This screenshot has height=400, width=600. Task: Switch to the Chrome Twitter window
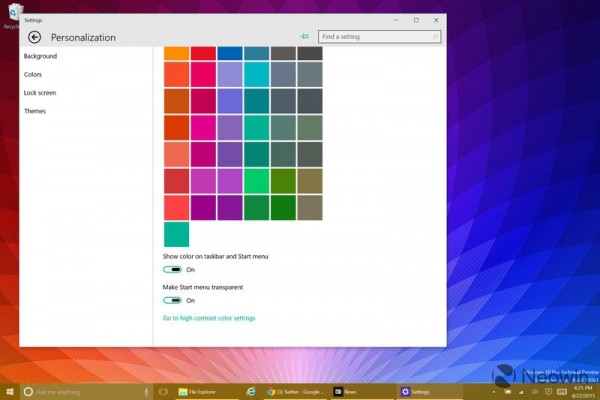point(295,392)
